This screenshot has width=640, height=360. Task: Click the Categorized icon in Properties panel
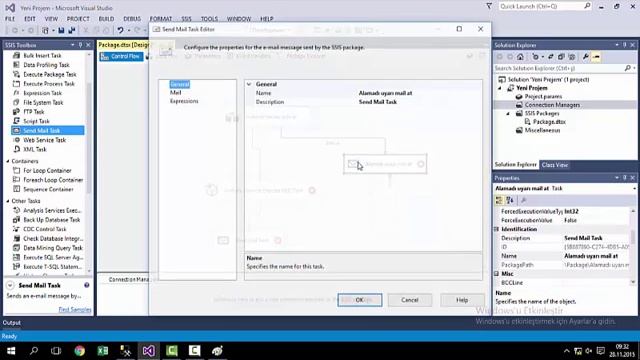[499, 200]
